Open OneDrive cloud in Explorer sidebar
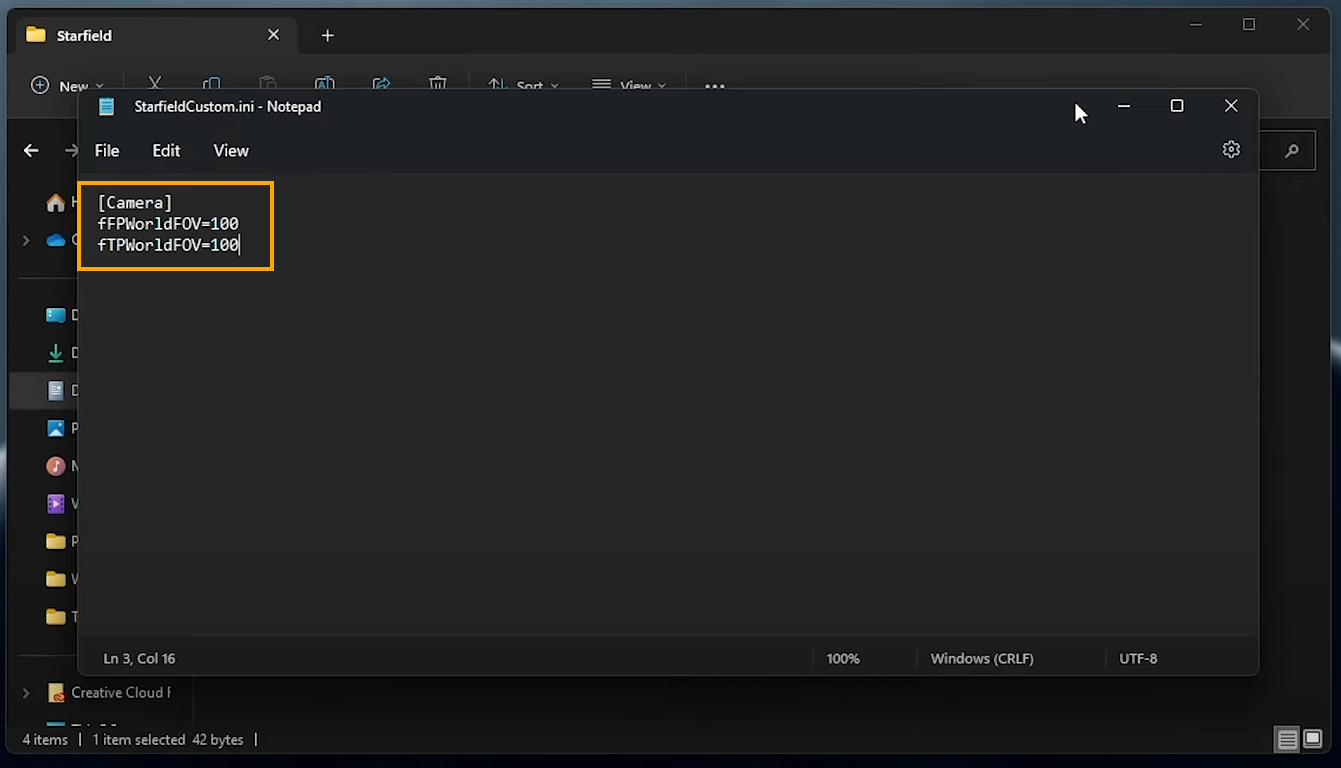 (x=56, y=240)
